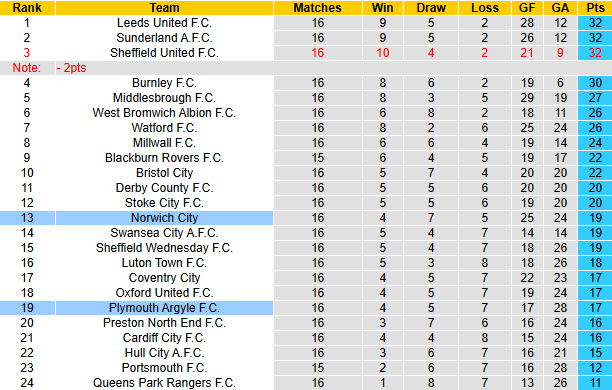Click the Matches column header

[x=317, y=8]
